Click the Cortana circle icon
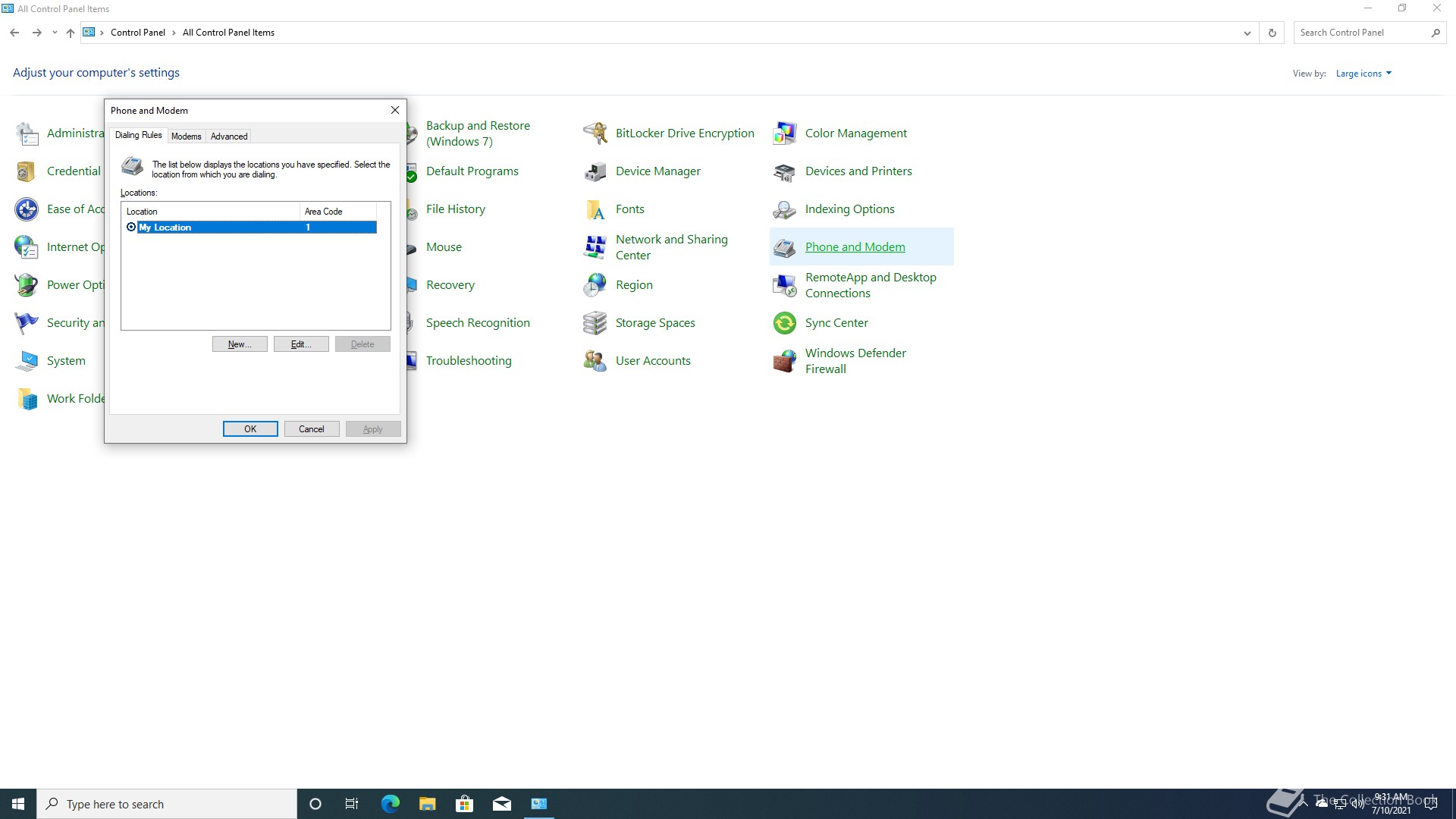 [x=315, y=804]
